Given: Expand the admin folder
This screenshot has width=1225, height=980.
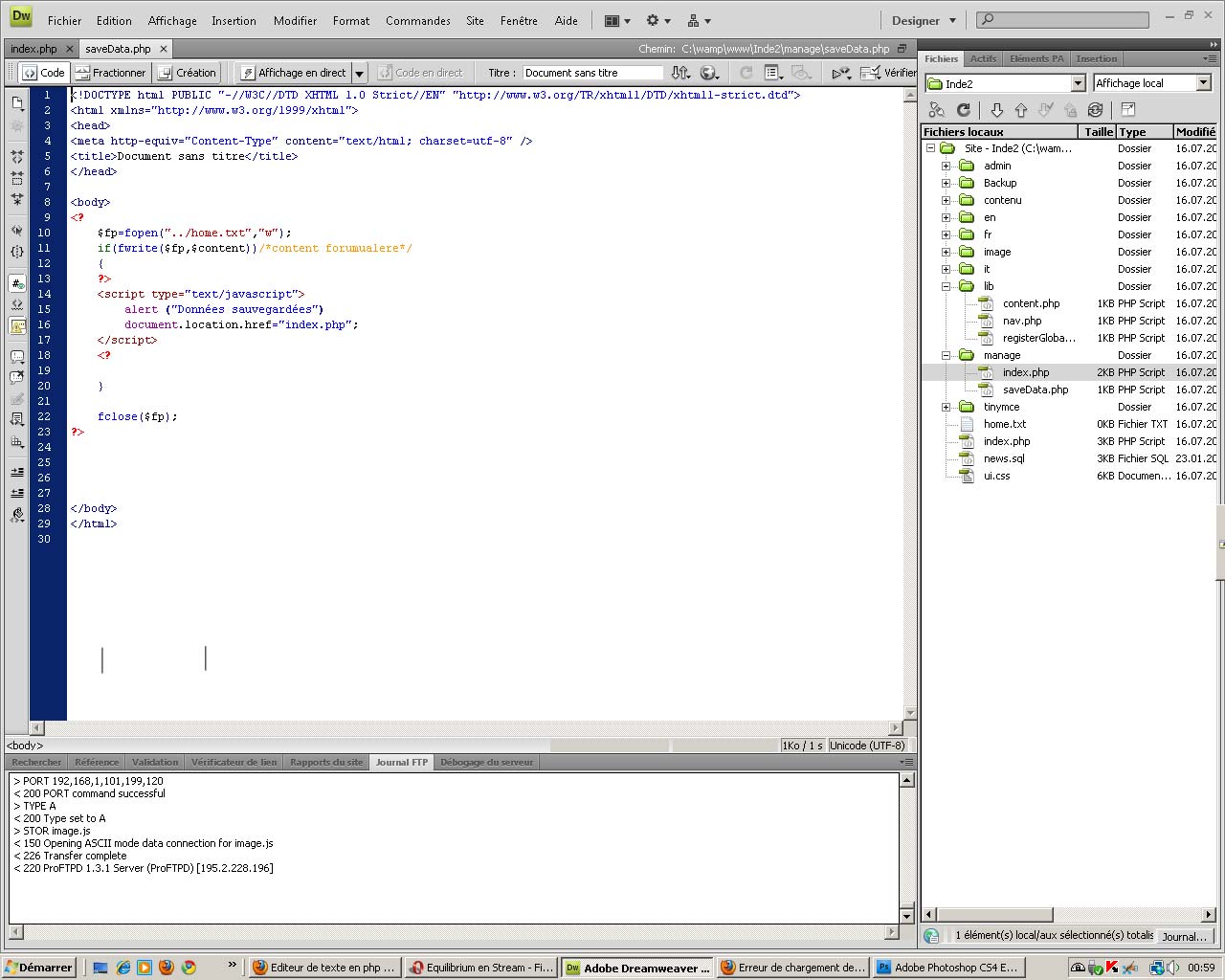Looking at the screenshot, I should (946, 166).
